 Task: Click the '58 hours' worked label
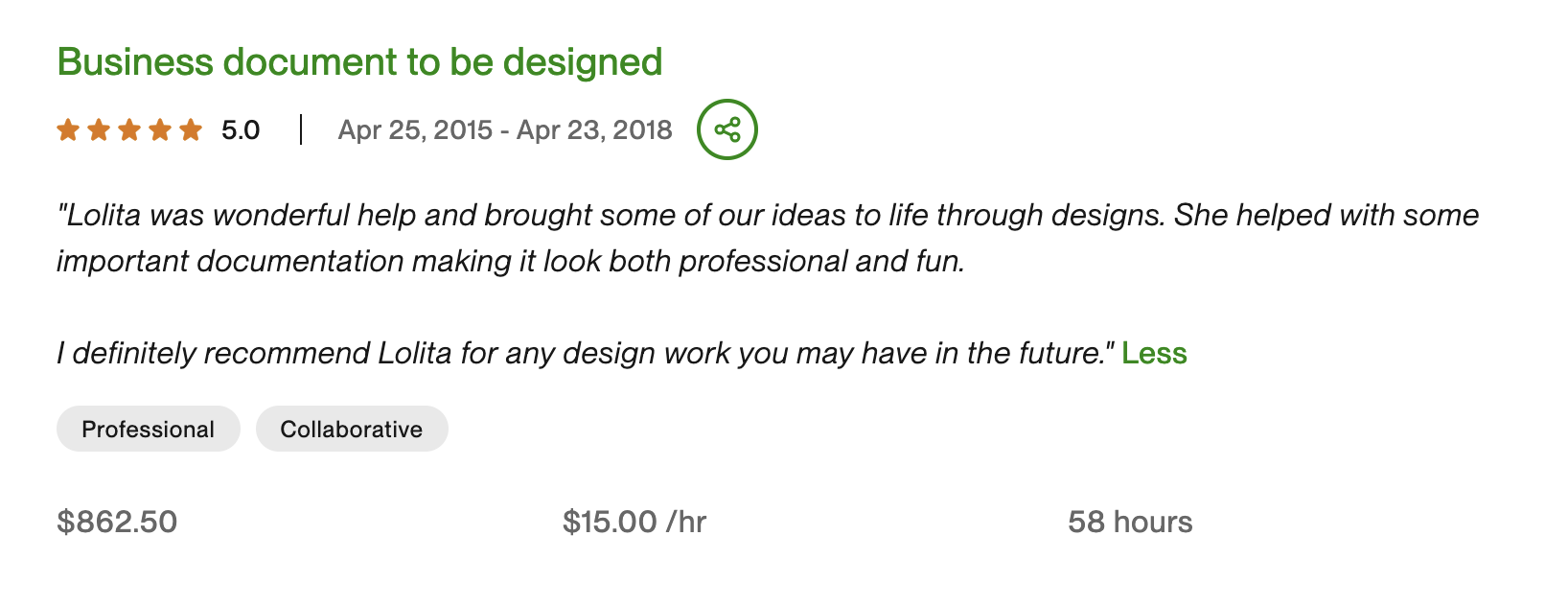coord(1130,522)
